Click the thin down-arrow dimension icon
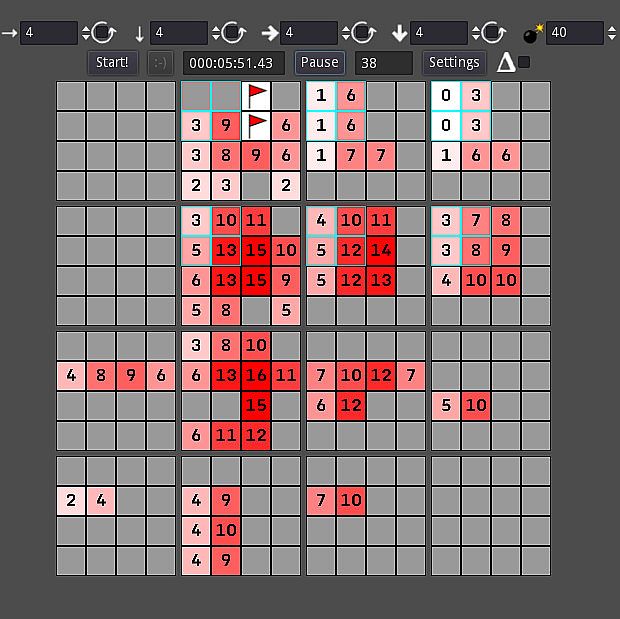620x619 pixels. coord(139,33)
